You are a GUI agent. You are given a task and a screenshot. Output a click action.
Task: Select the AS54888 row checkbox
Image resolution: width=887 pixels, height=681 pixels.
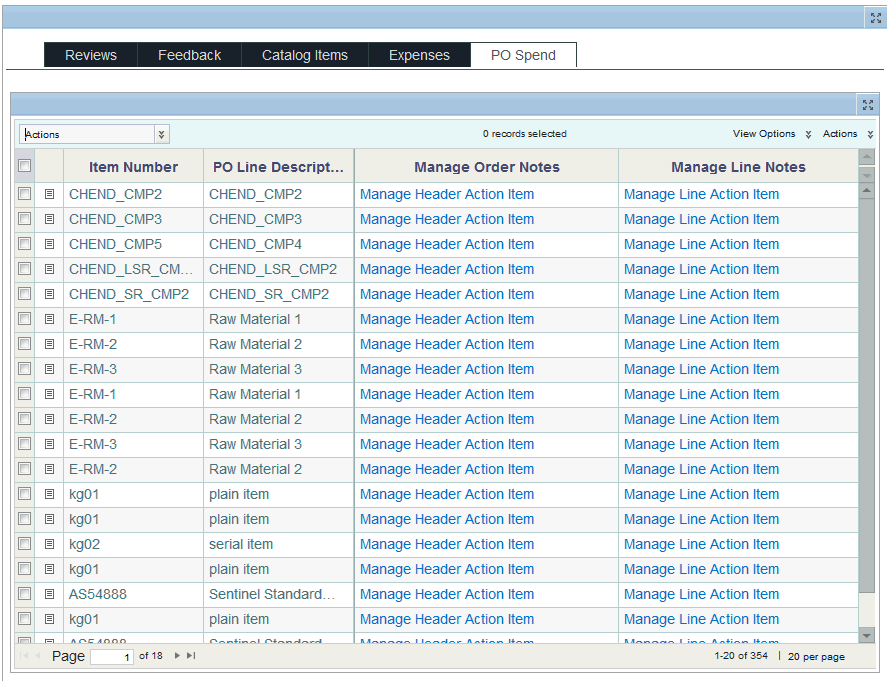coord(24,594)
